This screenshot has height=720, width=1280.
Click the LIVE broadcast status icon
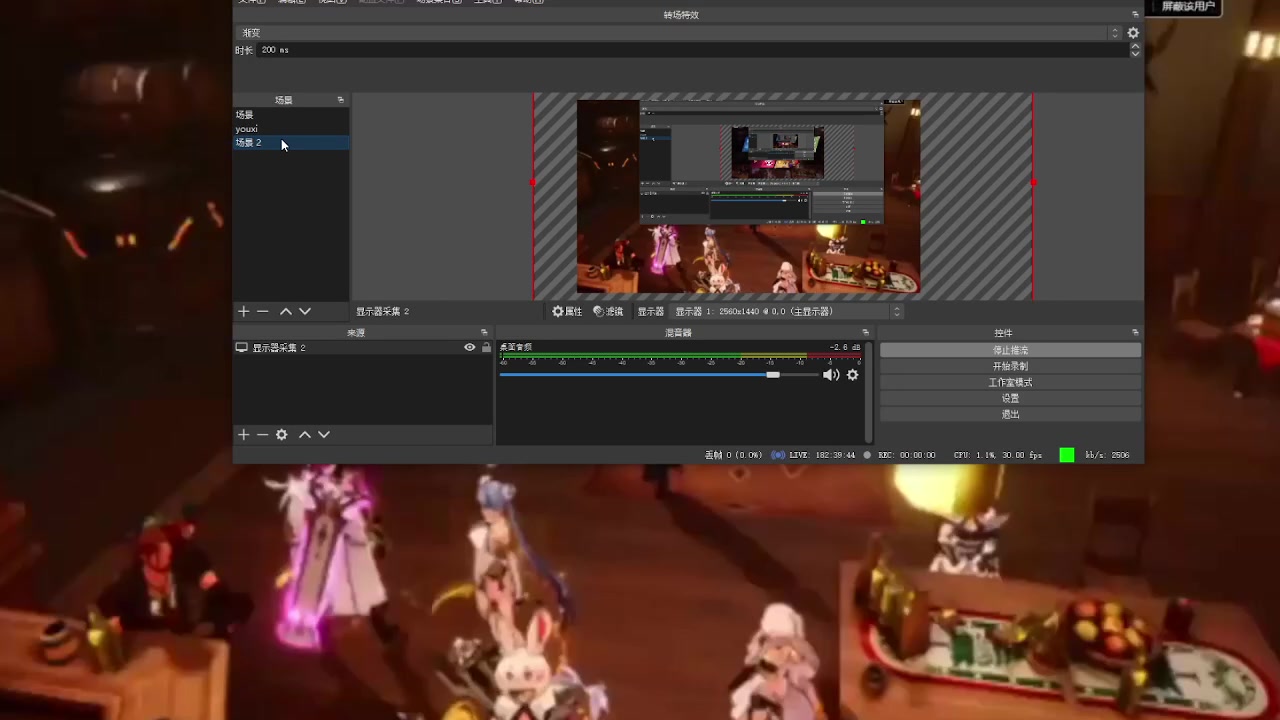coord(778,455)
